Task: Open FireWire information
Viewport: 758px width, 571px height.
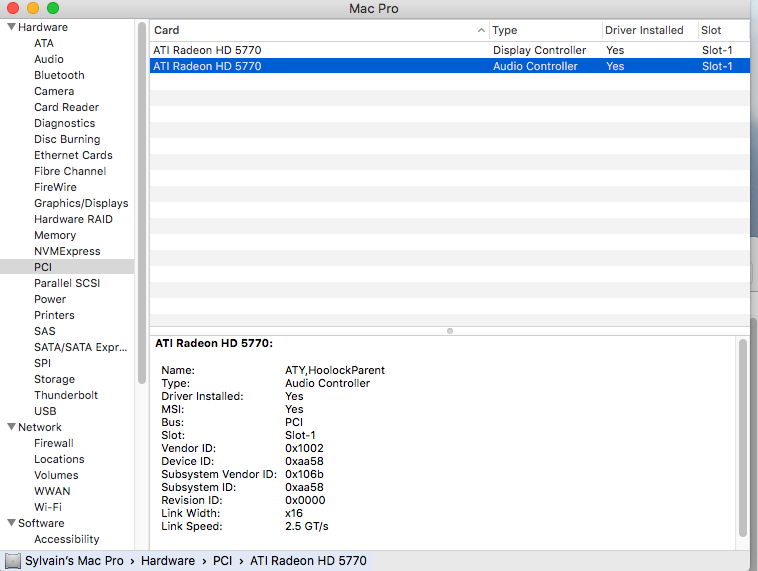Action: (55, 187)
